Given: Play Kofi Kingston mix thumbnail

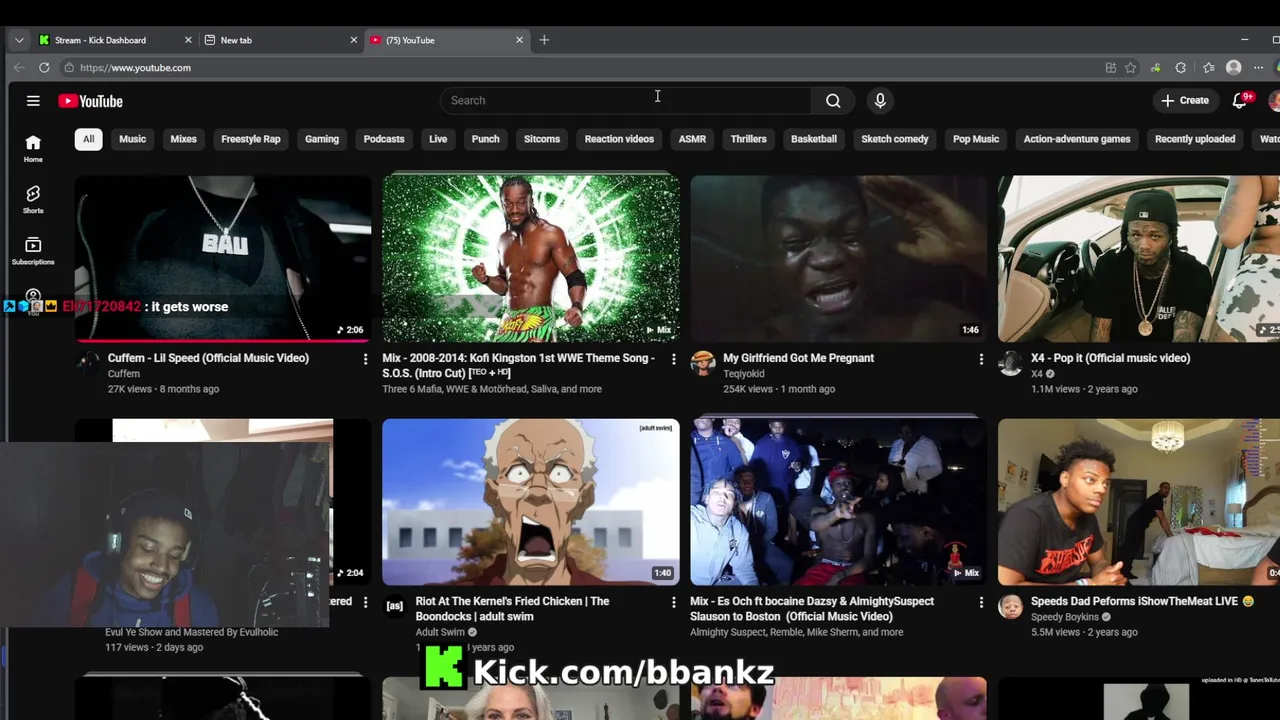Looking at the screenshot, I should pyautogui.click(x=530, y=259).
